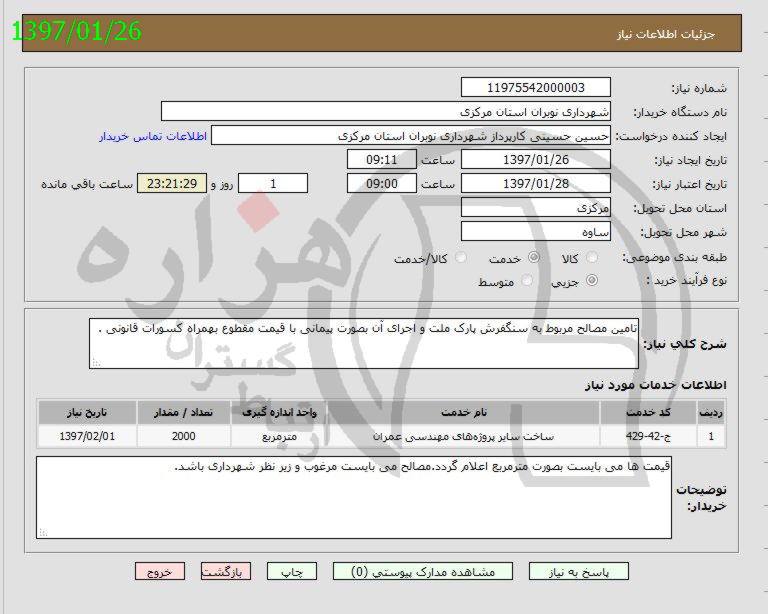Viewport: 768px width, 614px height.
Task: Select the کالا/خدمت radio option
Action: pyautogui.click(x=460, y=258)
